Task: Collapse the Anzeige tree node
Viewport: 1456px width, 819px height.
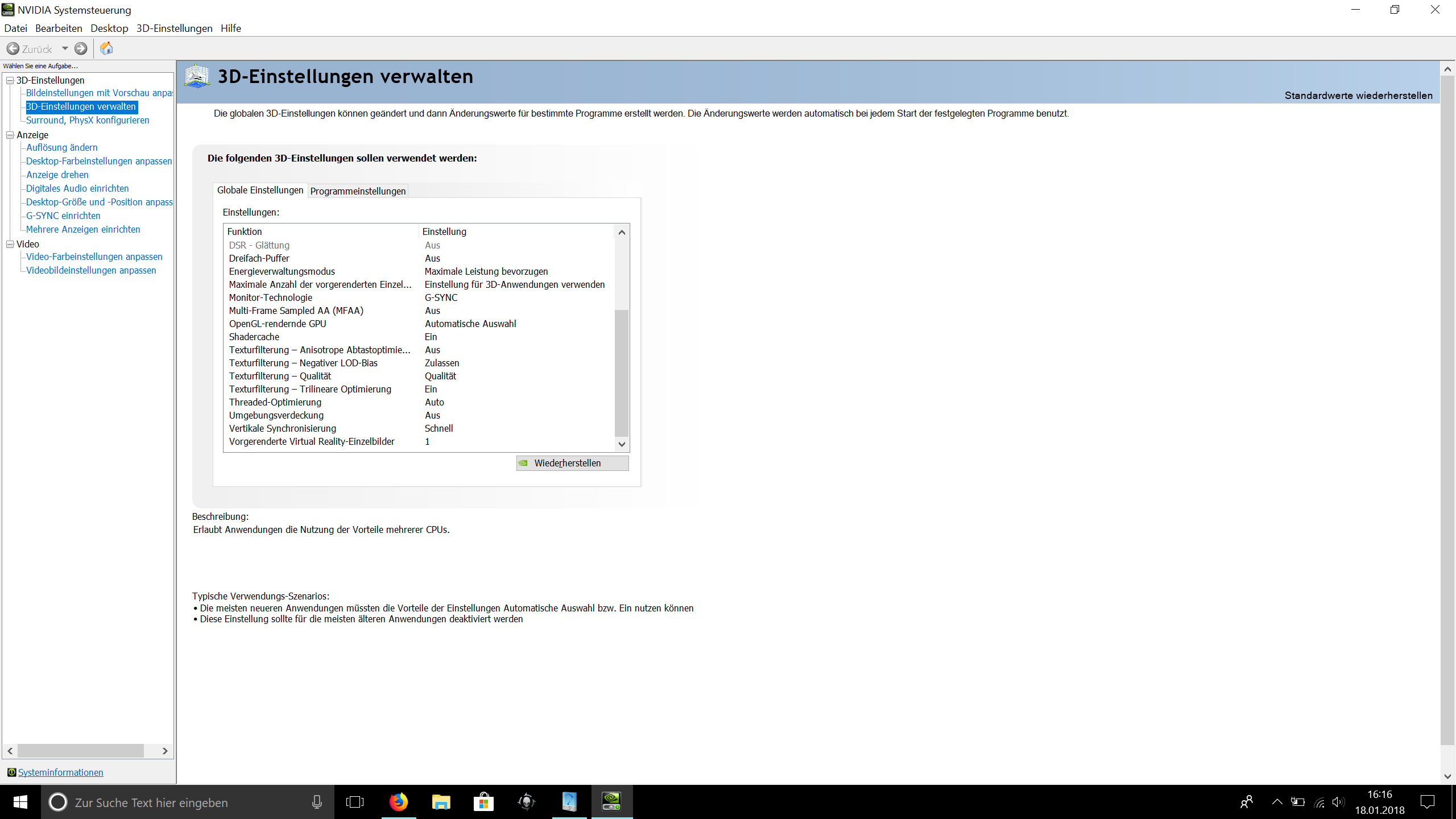Action: (x=10, y=135)
